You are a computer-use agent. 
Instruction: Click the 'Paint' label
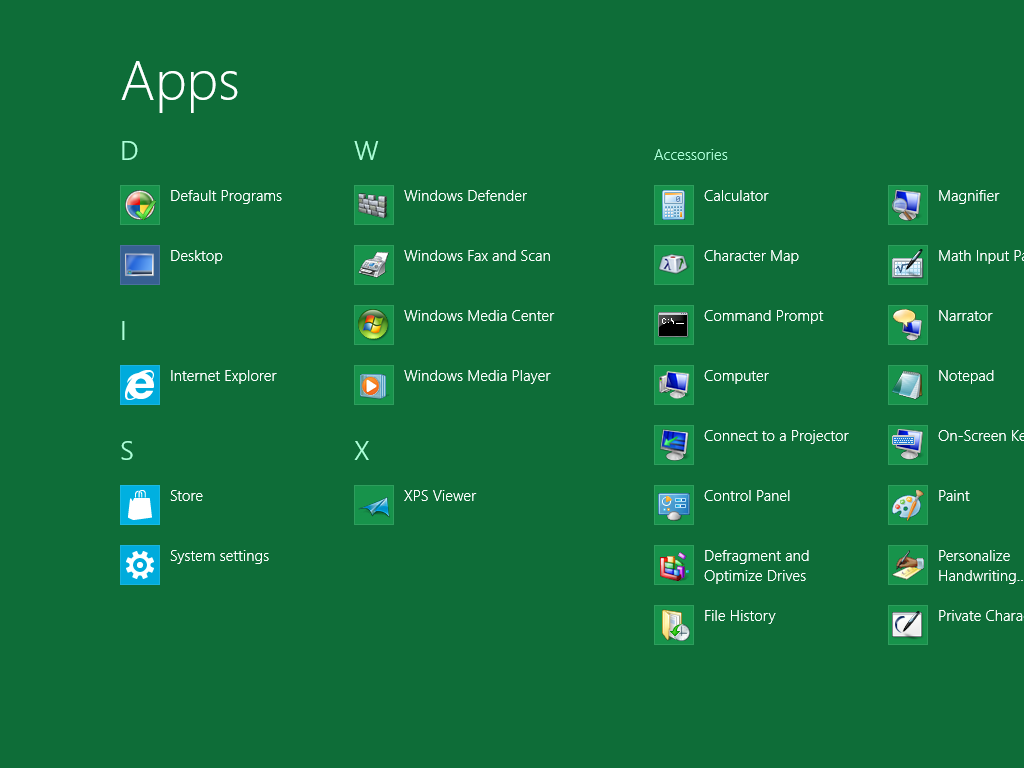tap(953, 496)
